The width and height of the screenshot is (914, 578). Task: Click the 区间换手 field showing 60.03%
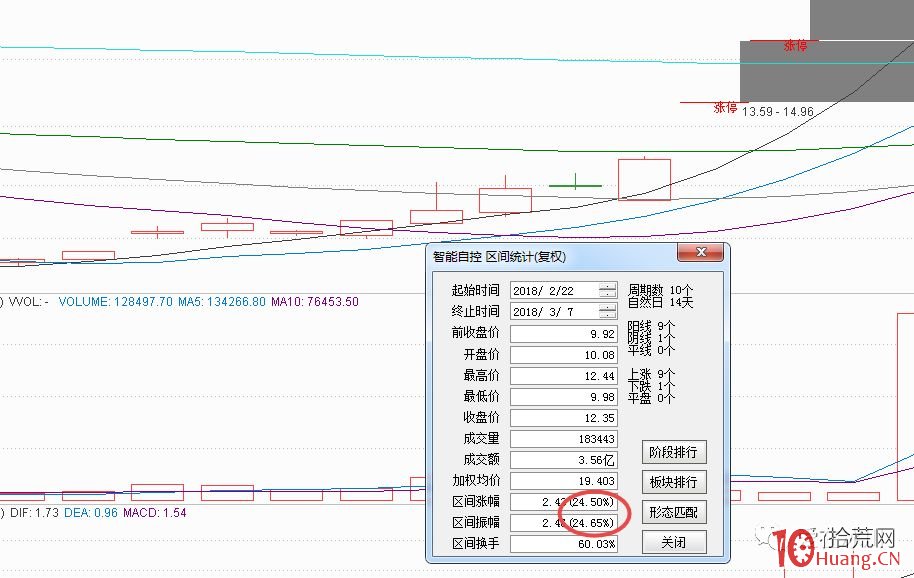[x=563, y=543]
